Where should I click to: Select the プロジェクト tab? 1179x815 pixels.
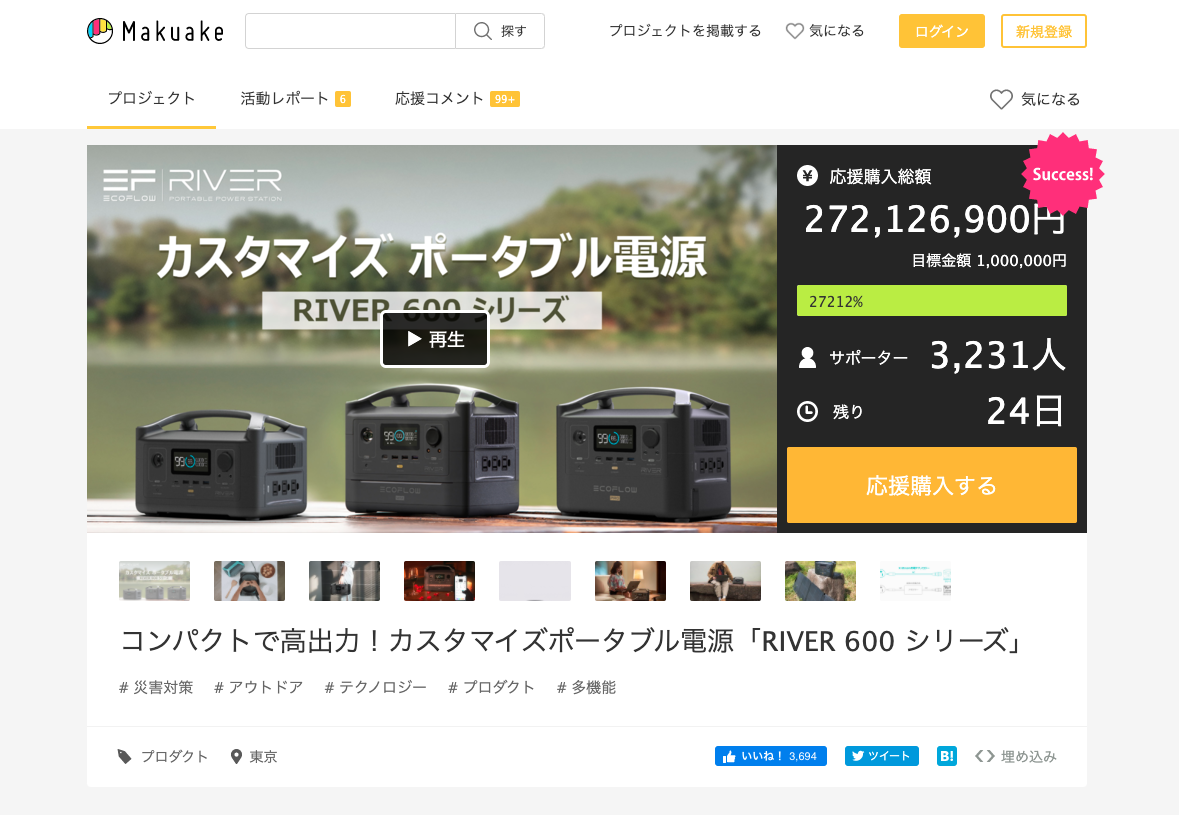pos(151,99)
